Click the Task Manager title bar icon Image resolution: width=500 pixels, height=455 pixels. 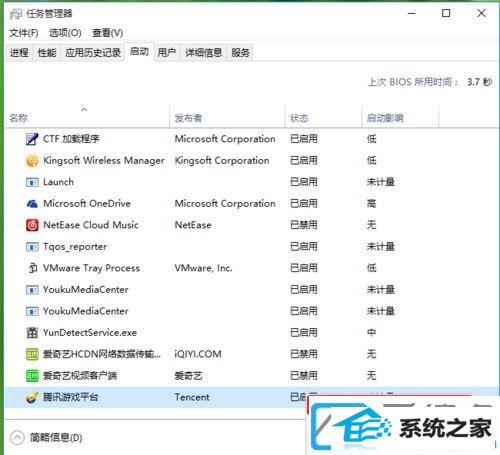tap(16, 14)
